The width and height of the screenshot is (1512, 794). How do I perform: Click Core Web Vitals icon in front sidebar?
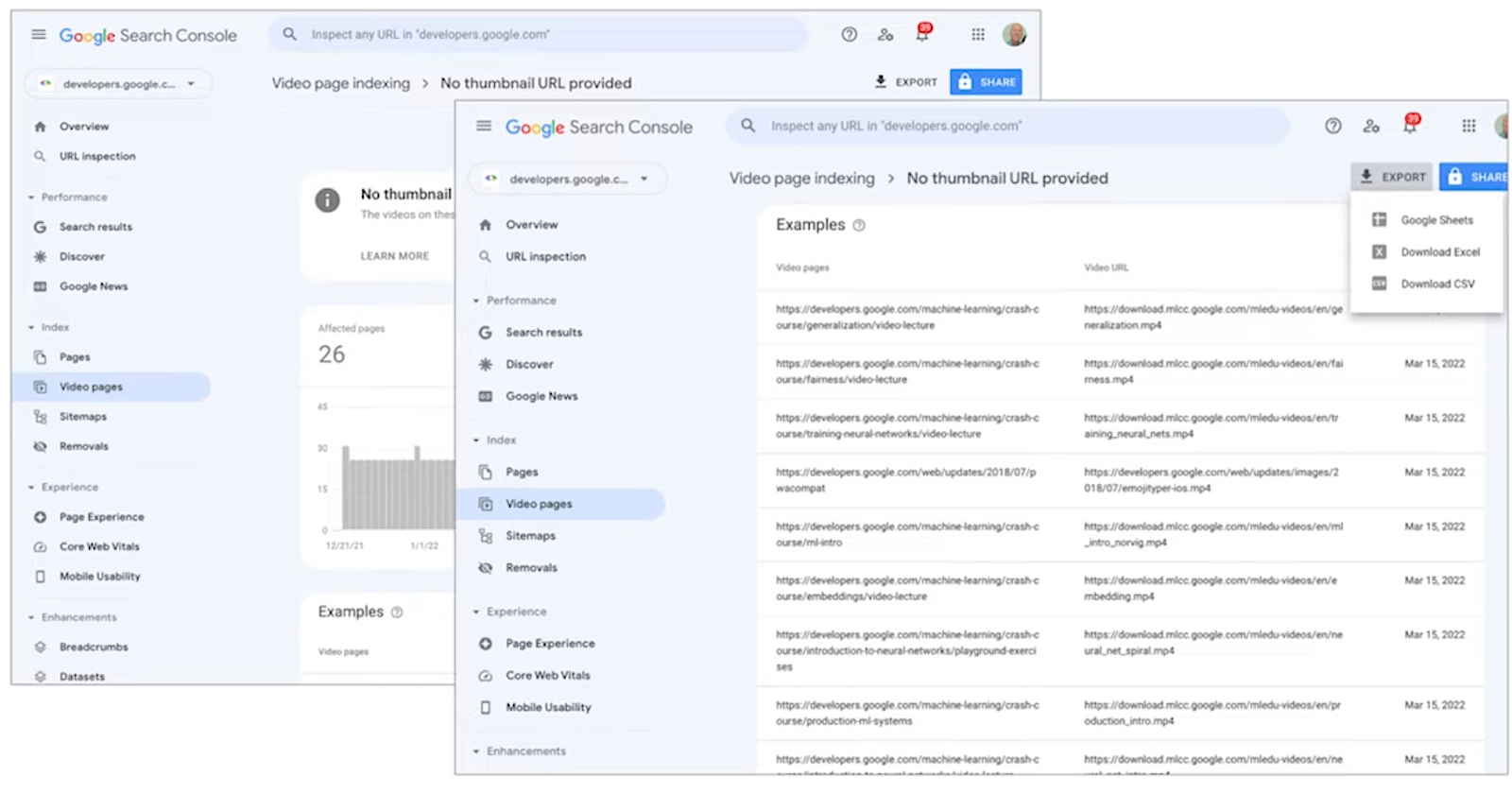coord(485,676)
